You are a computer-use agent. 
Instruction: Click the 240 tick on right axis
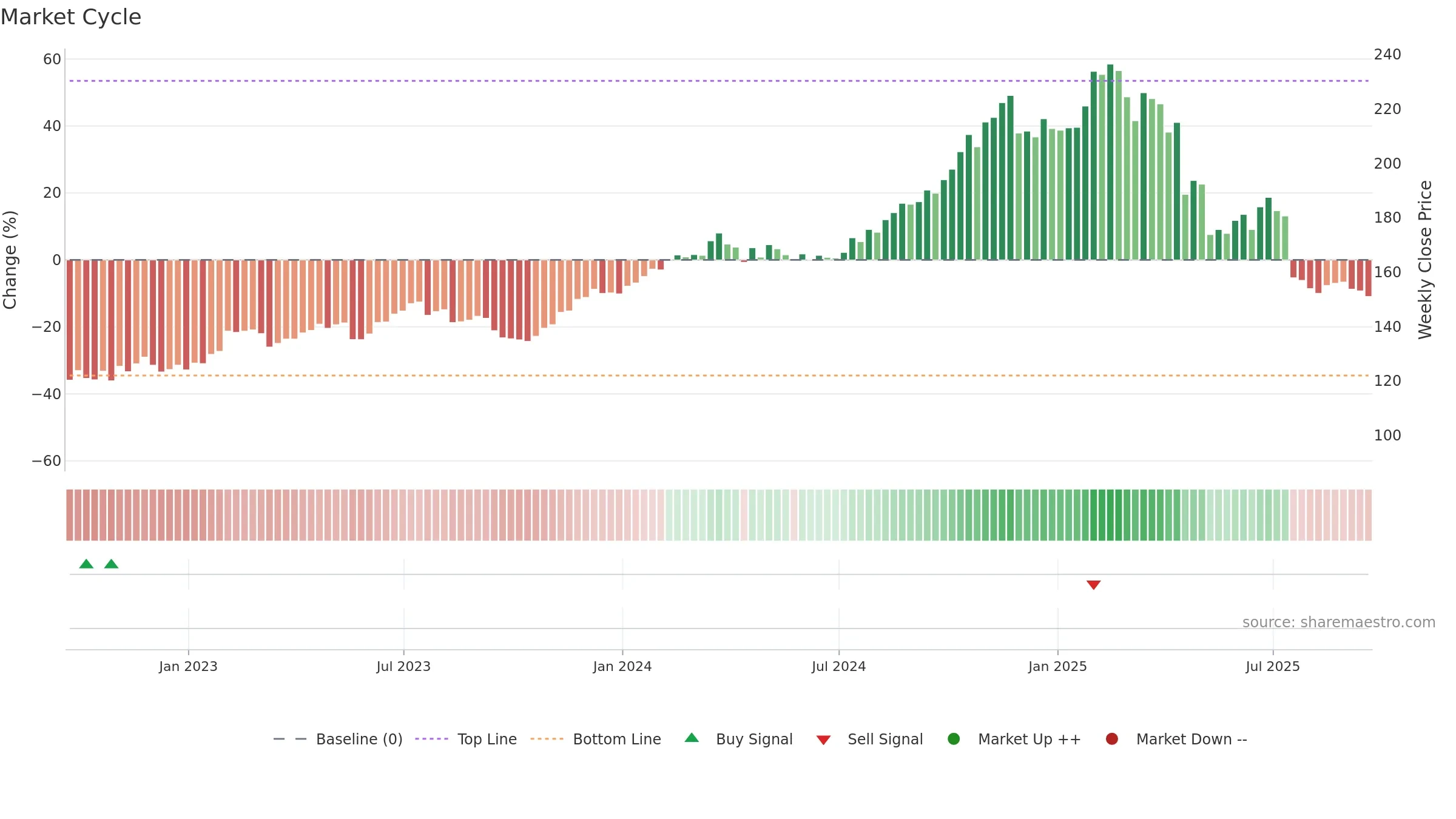coord(1387,55)
